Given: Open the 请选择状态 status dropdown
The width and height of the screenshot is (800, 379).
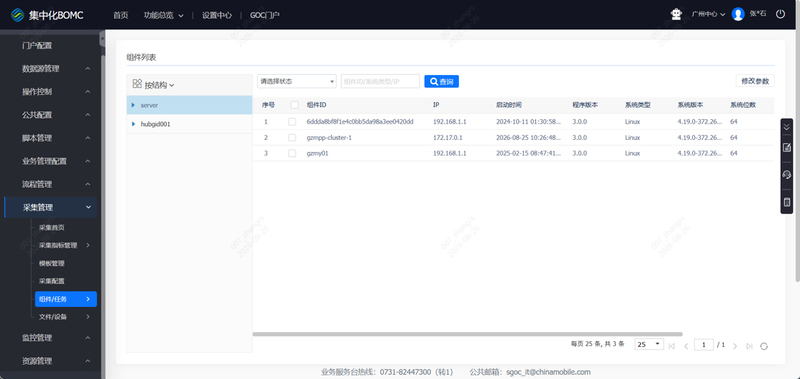Looking at the screenshot, I should (x=297, y=81).
